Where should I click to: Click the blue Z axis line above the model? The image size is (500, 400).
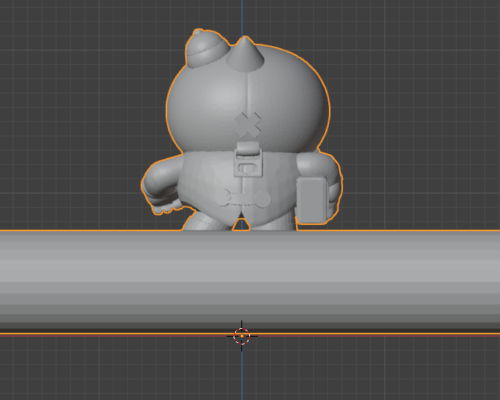click(242, 17)
